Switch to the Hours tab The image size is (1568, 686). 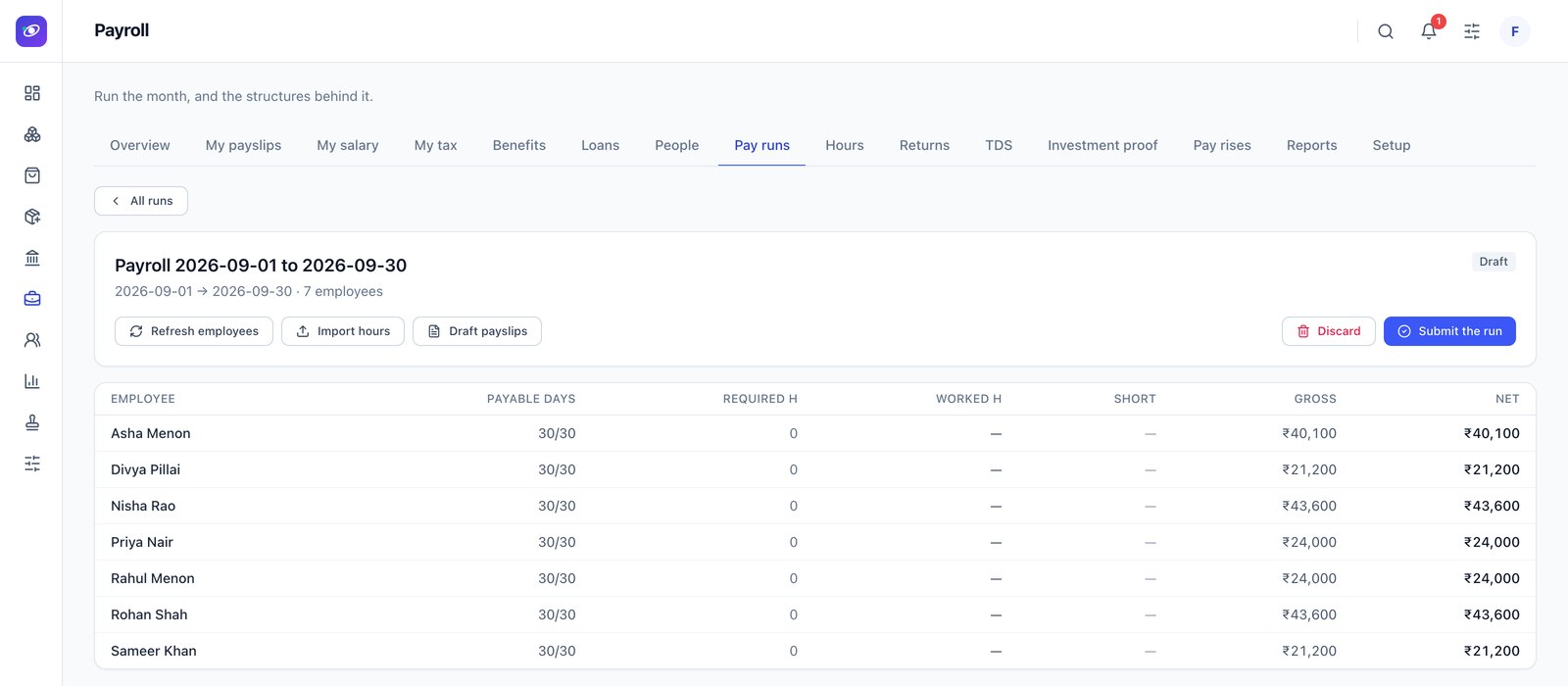pyautogui.click(x=845, y=145)
